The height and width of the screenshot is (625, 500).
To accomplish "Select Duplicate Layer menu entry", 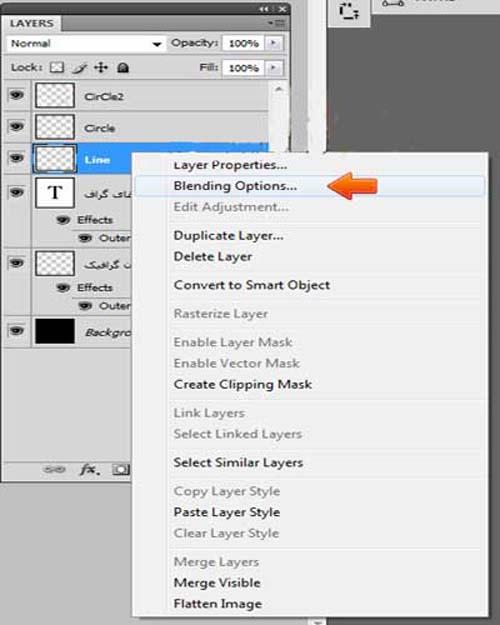I will [228, 236].
